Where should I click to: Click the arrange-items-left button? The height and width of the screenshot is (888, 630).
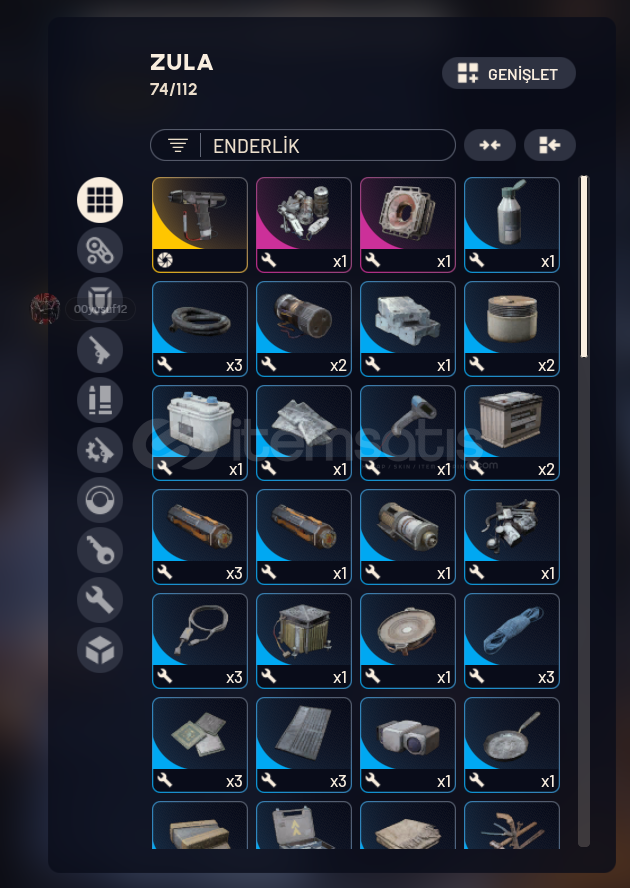(x=550, y=146)
